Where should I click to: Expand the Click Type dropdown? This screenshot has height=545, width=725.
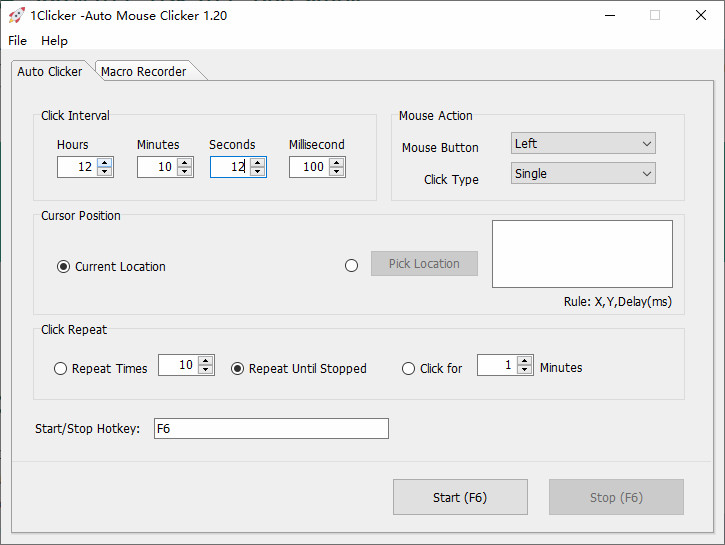(583, 174)
